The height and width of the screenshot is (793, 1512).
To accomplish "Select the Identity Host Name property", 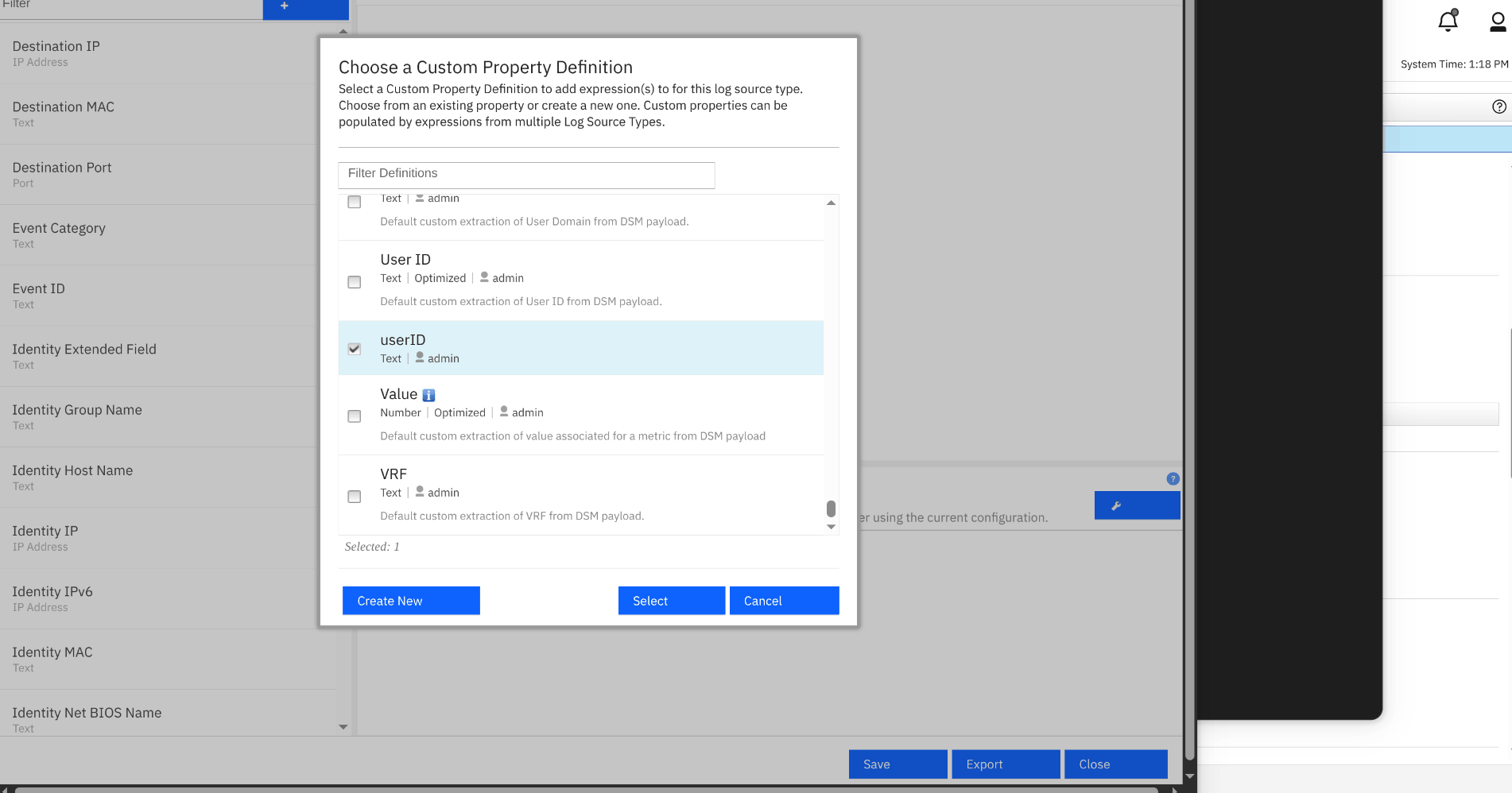I will [168, 478].
